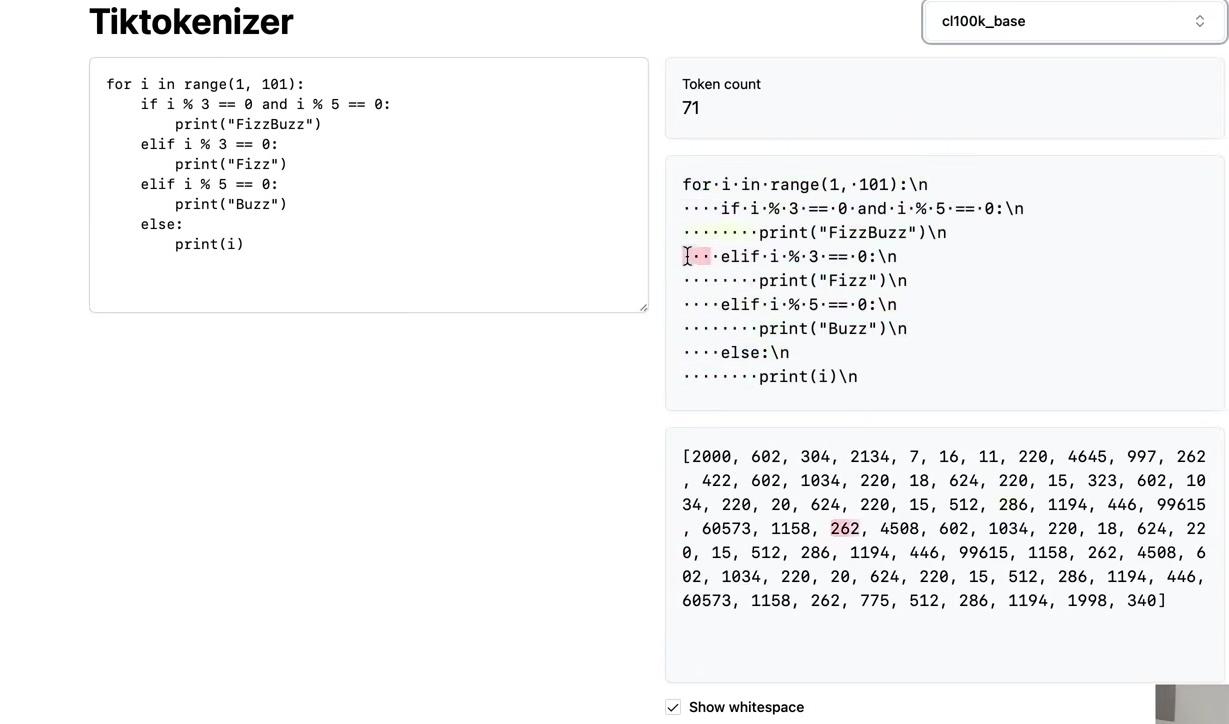Click the highlighted 262 token ID
This screenshot has height=724, width=1229.
tap(844, 529)
